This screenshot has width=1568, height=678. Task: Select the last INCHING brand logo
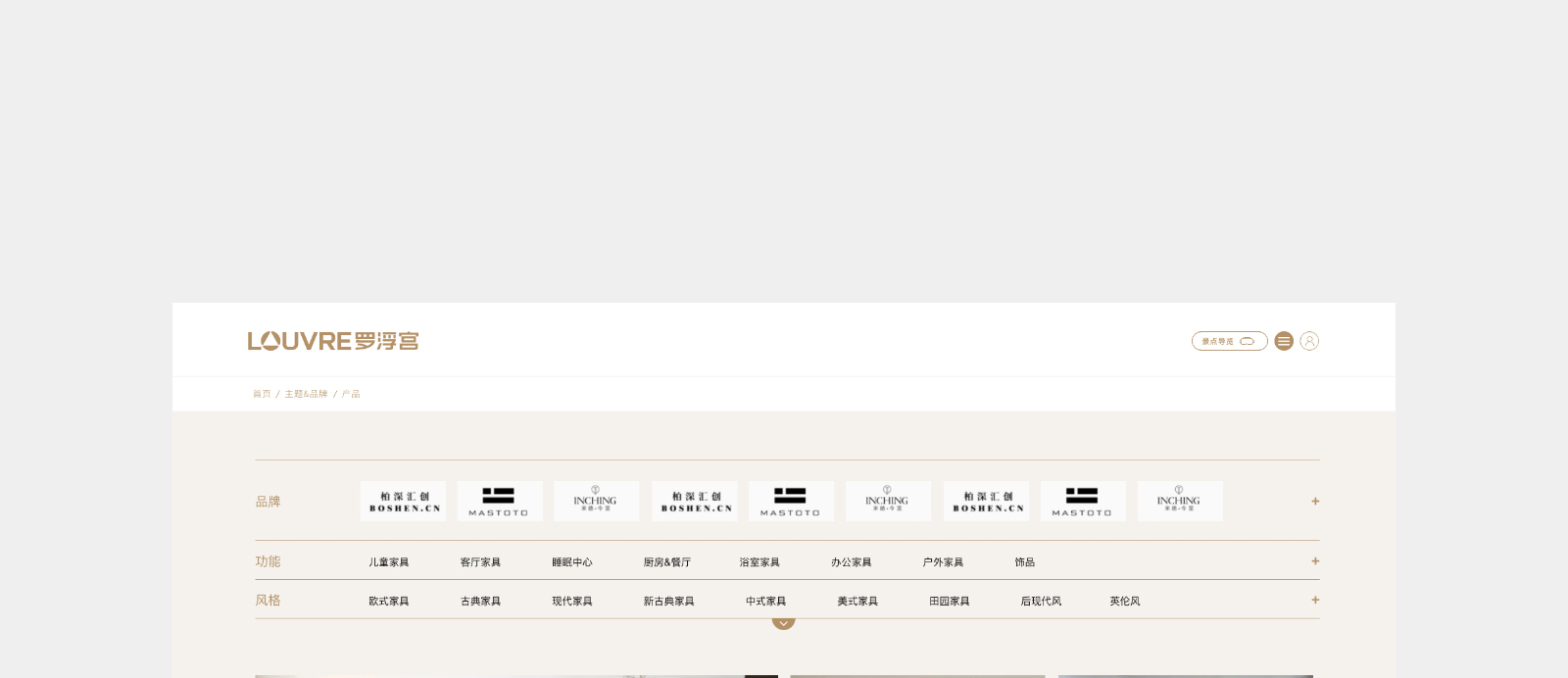[x=1179, y=501]
